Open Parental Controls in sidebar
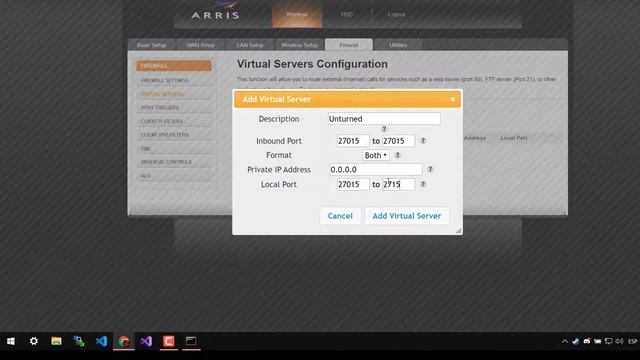640x360 pixels. pyautogui.click(x=174, y=162)
